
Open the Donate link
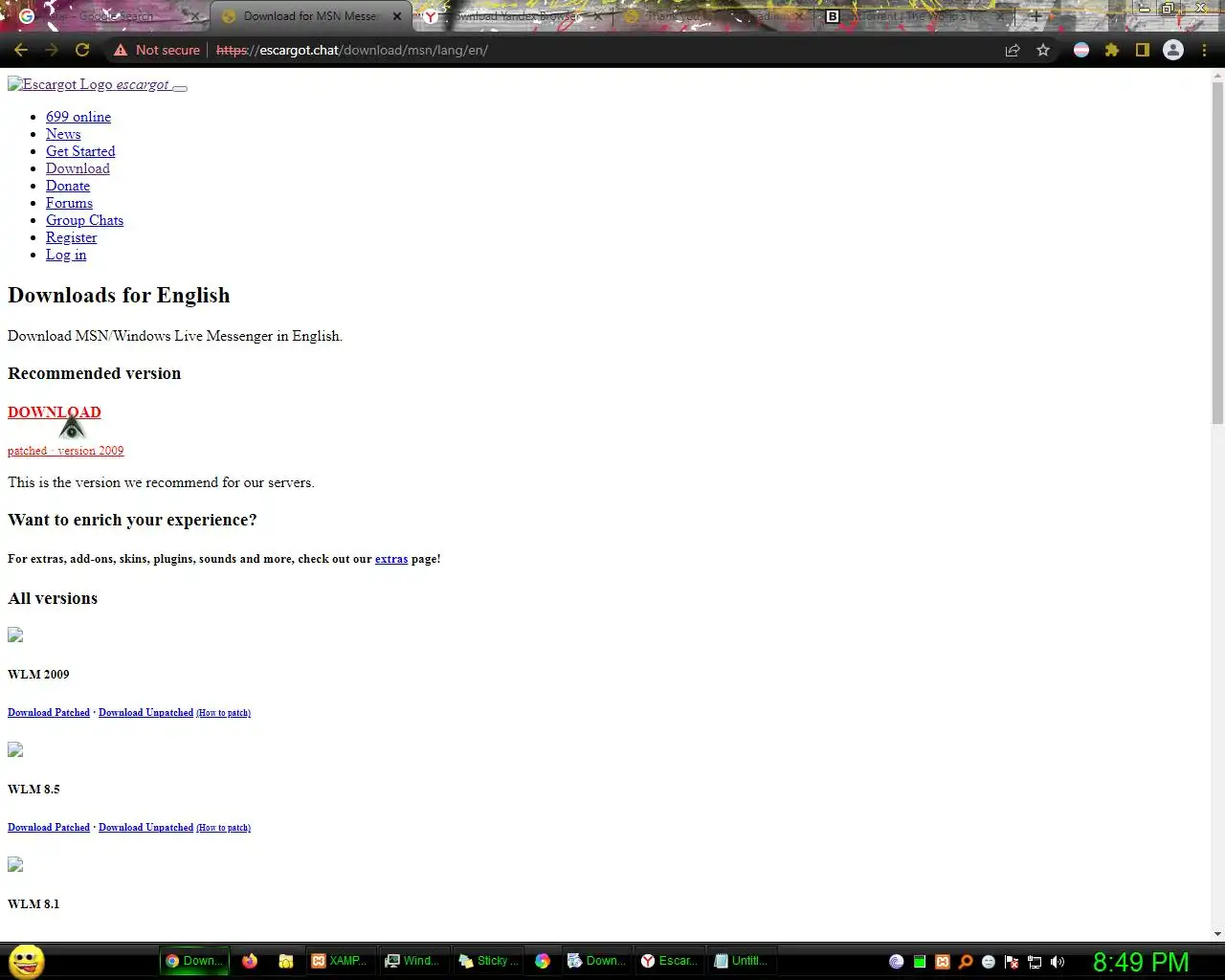coord(68,186)
